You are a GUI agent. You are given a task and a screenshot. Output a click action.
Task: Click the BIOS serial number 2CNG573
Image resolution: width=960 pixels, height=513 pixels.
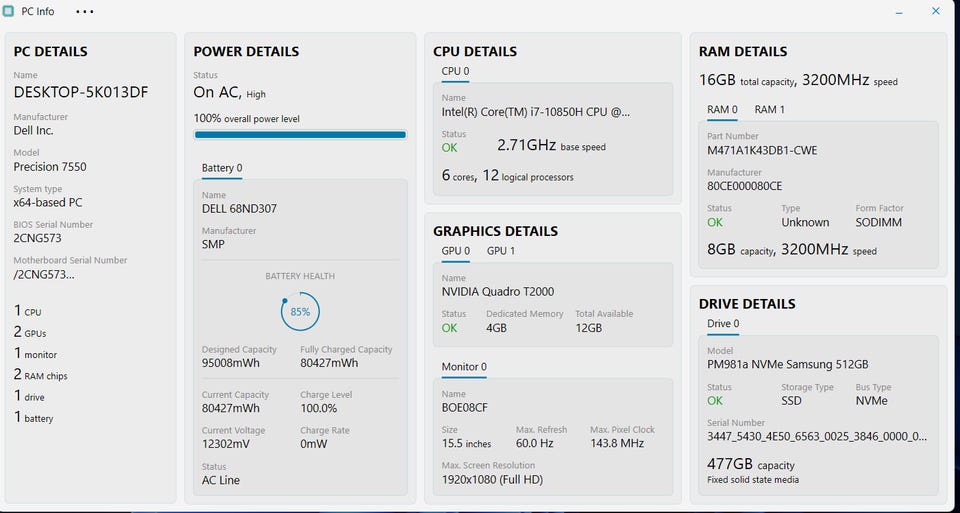coord(40,240)
